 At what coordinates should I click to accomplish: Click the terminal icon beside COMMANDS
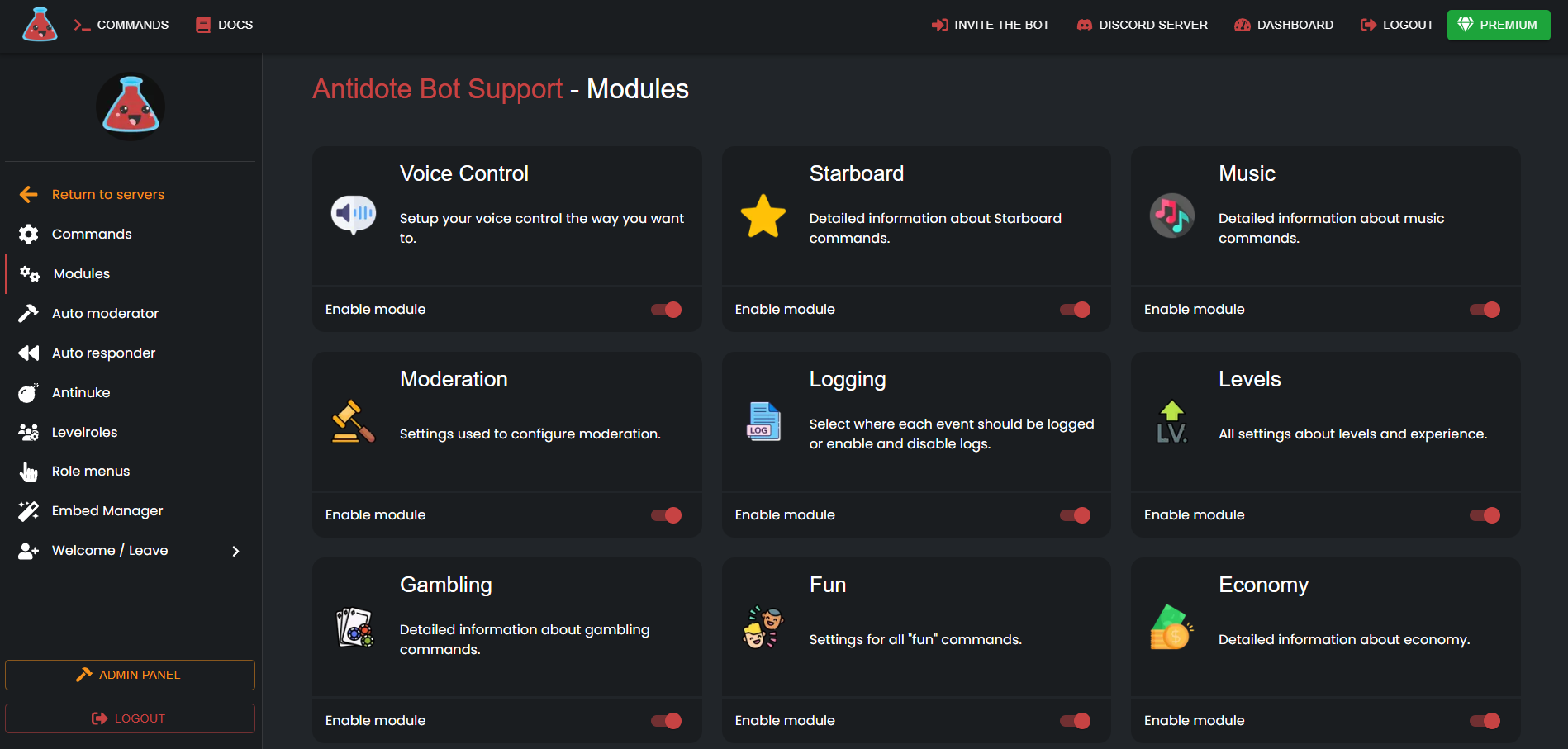click(82, 25)
